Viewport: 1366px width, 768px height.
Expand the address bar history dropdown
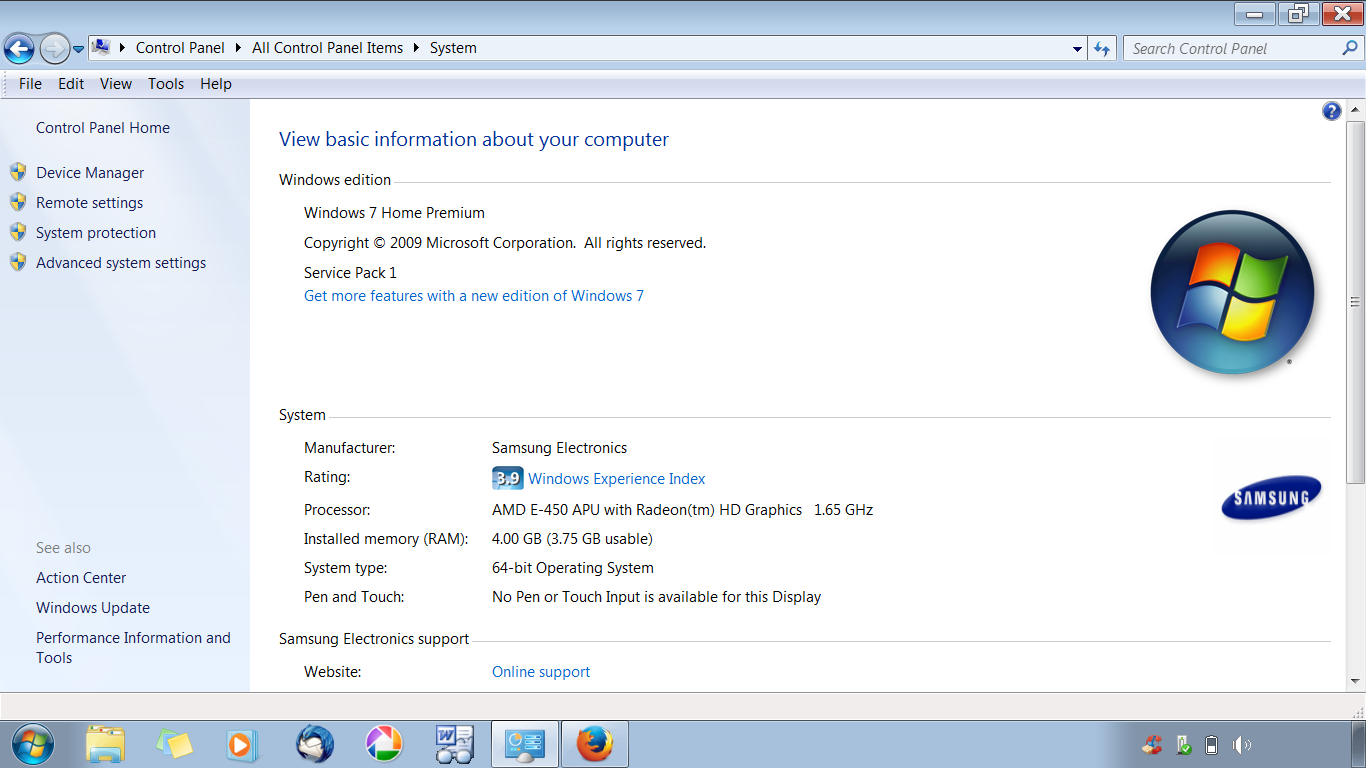coord(1077,48)
